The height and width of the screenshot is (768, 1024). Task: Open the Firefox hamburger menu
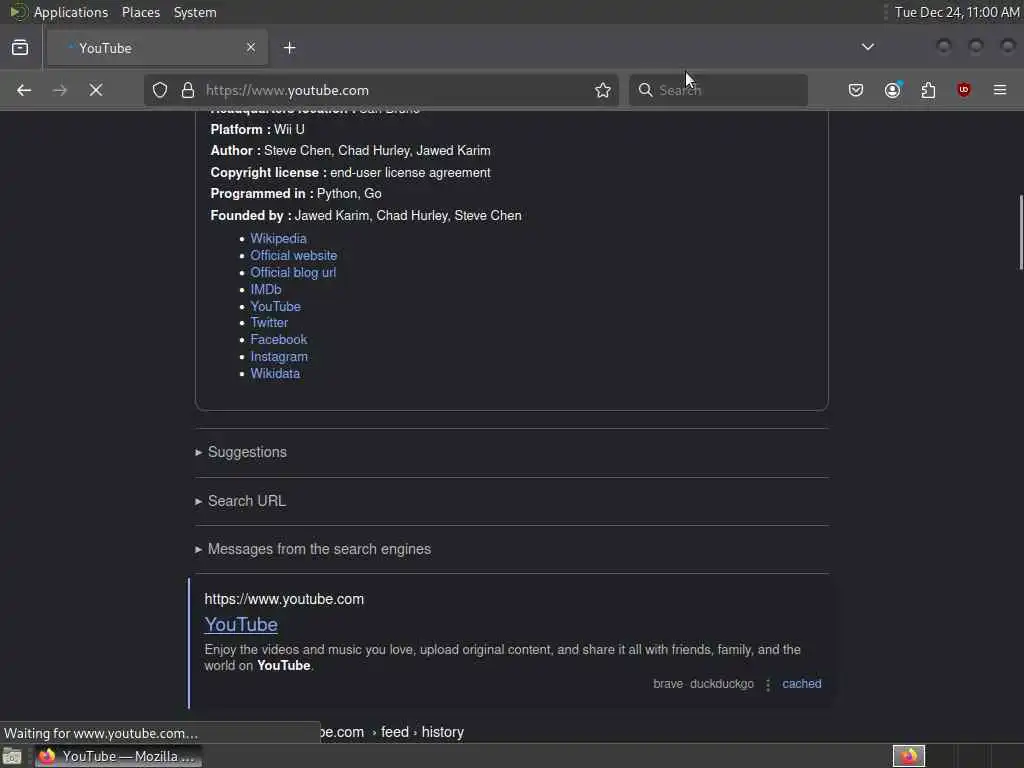[1000, 90]
